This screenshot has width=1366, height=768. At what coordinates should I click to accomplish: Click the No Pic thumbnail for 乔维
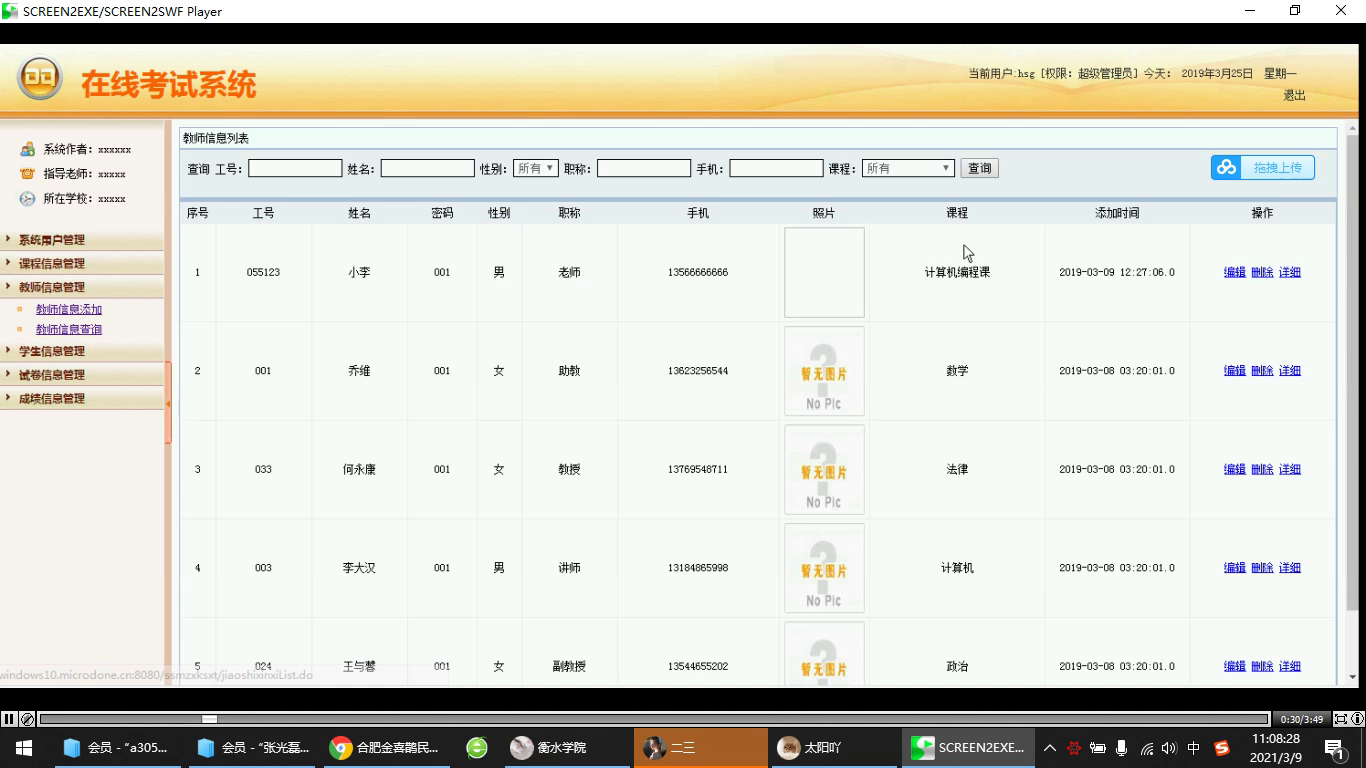tap(824, 371)
